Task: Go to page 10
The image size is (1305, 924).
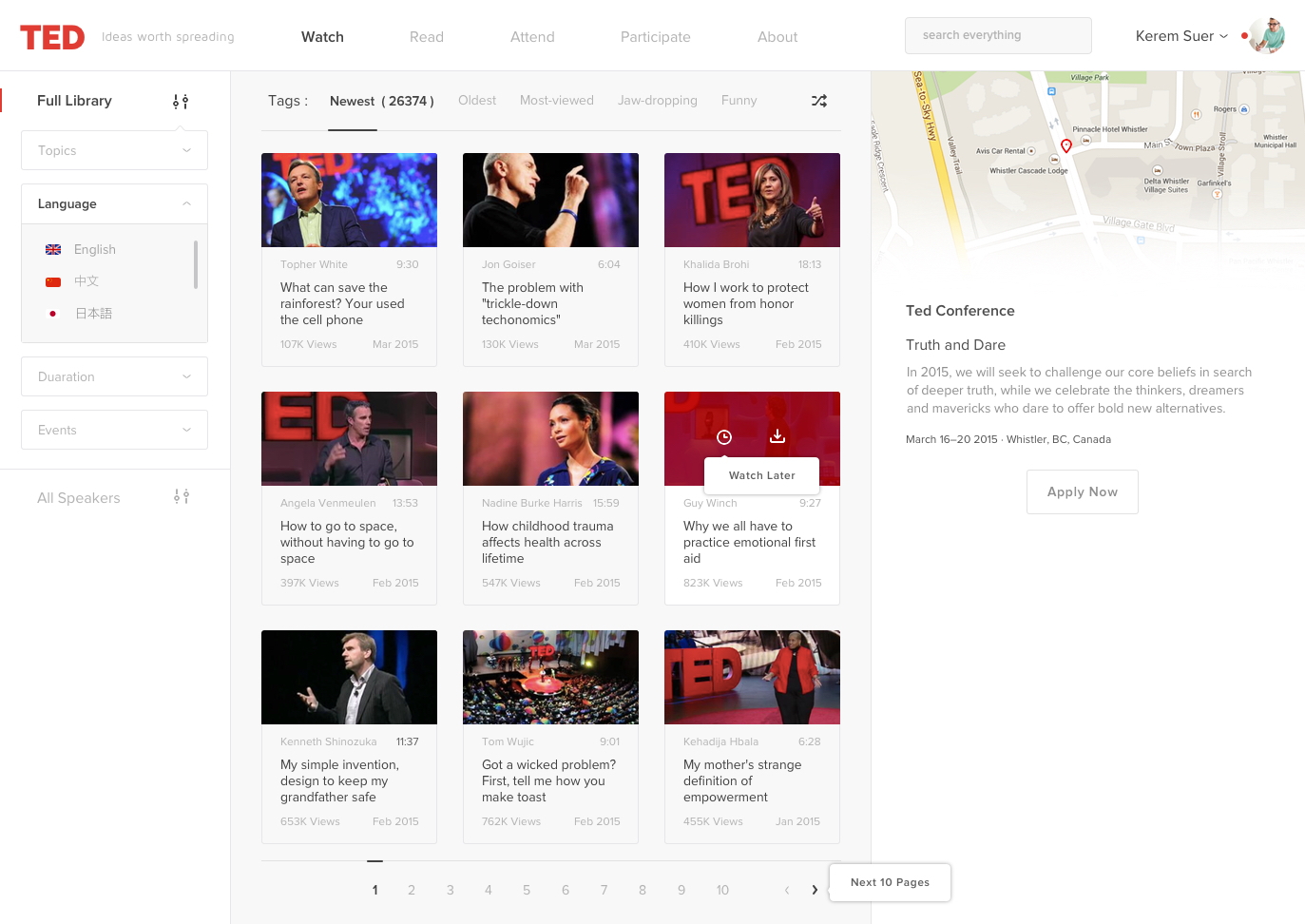Action: (722, 890)
